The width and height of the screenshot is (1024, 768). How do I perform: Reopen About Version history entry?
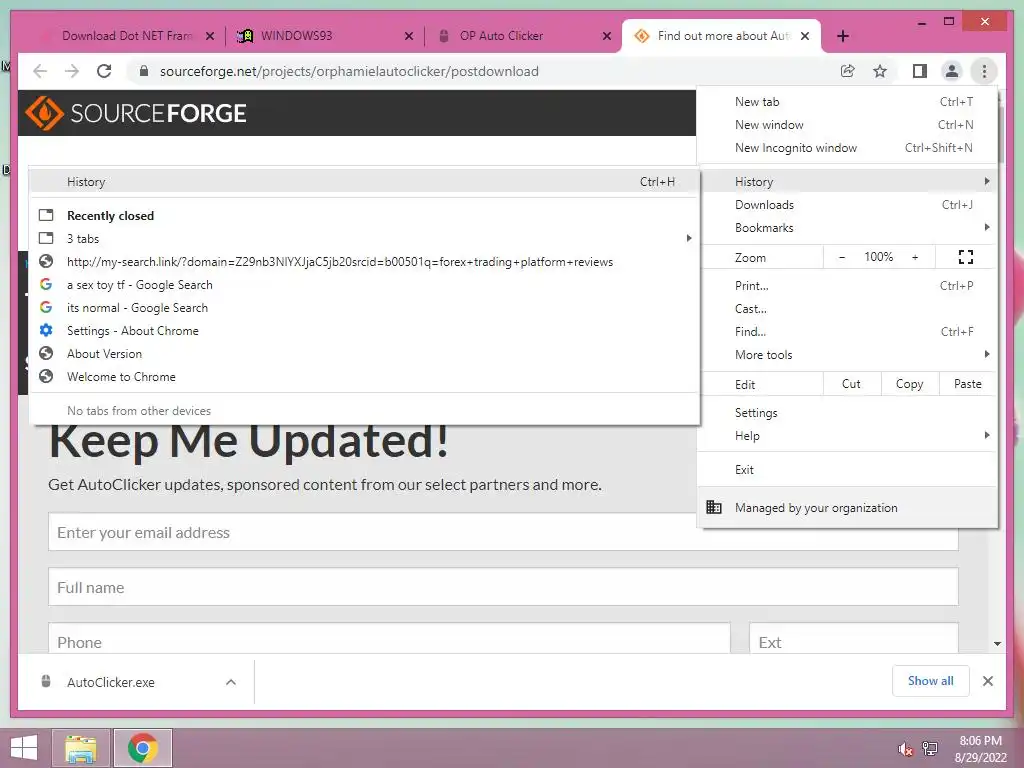point(364,353)
